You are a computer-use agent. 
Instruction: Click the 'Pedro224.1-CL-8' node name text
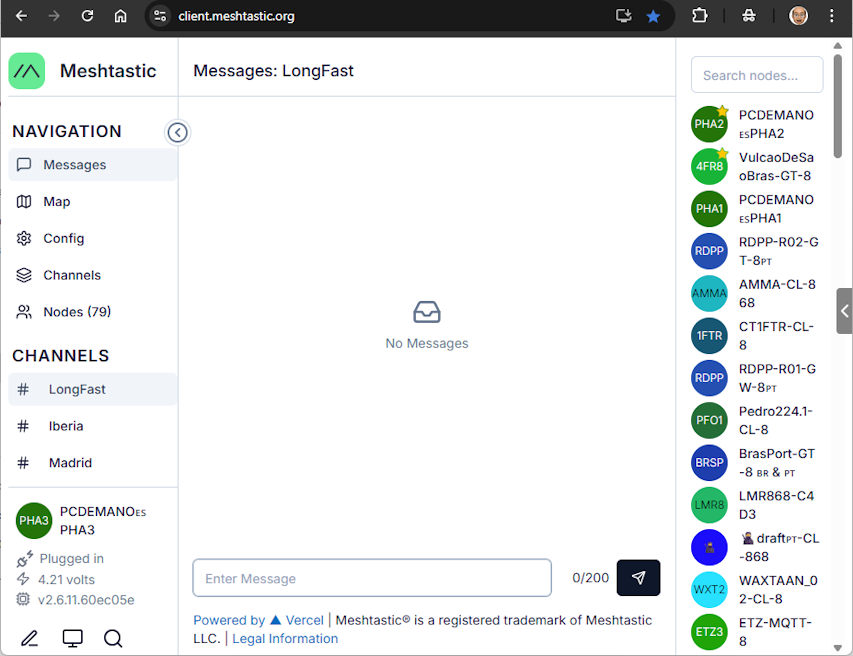(775, 420)
